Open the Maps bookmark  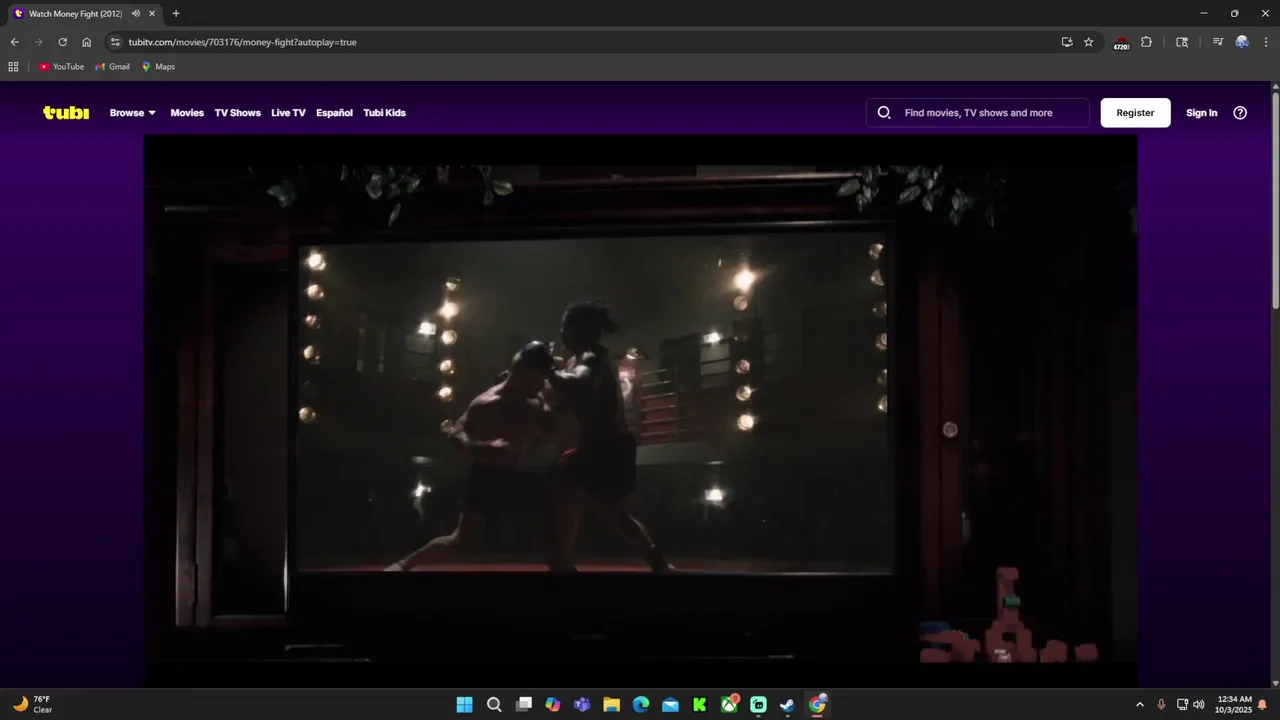158,67
